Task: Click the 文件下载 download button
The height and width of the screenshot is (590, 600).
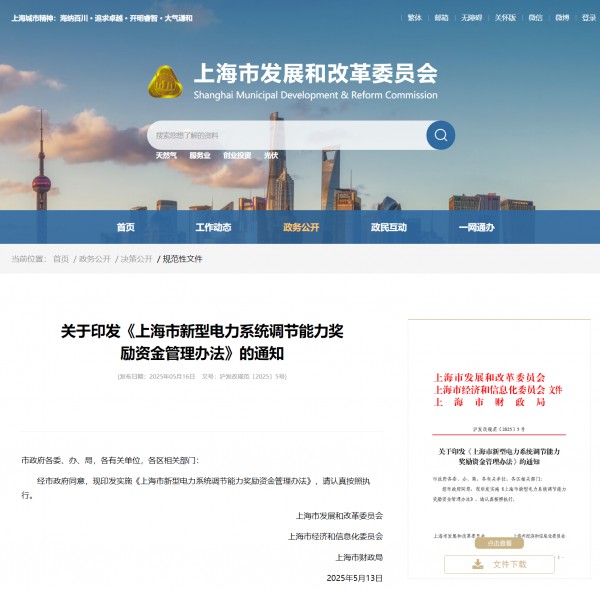Action: [x=499, y=564]
